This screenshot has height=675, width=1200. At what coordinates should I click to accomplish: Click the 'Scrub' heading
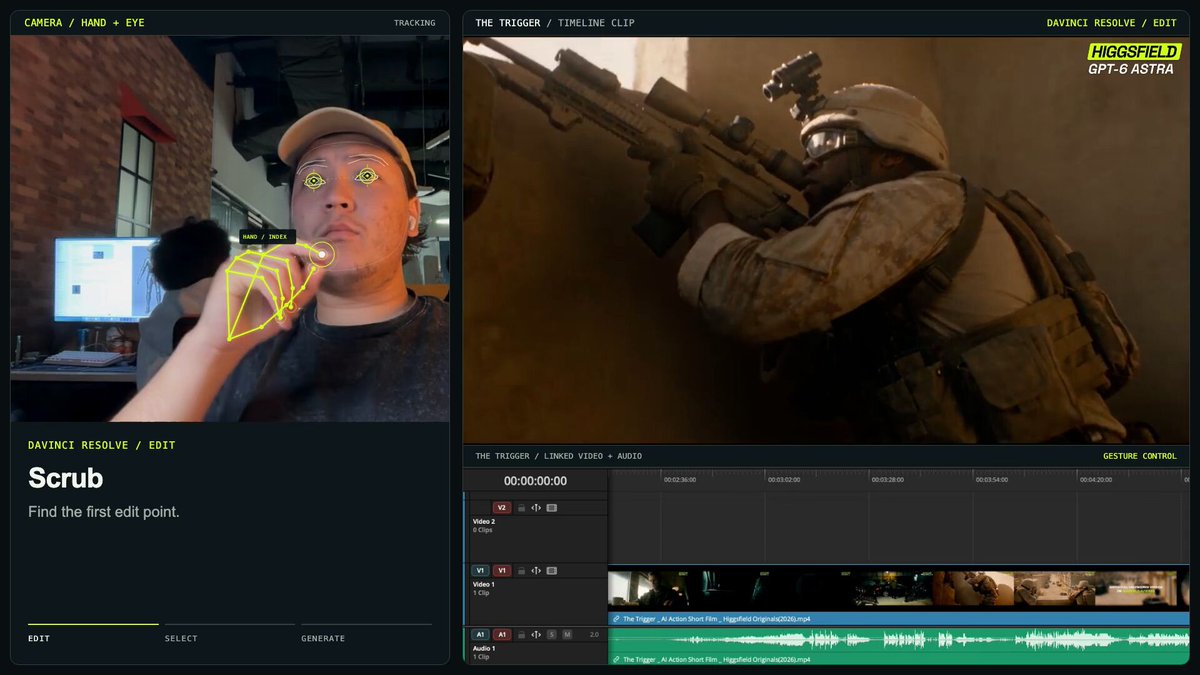(65, 478)
